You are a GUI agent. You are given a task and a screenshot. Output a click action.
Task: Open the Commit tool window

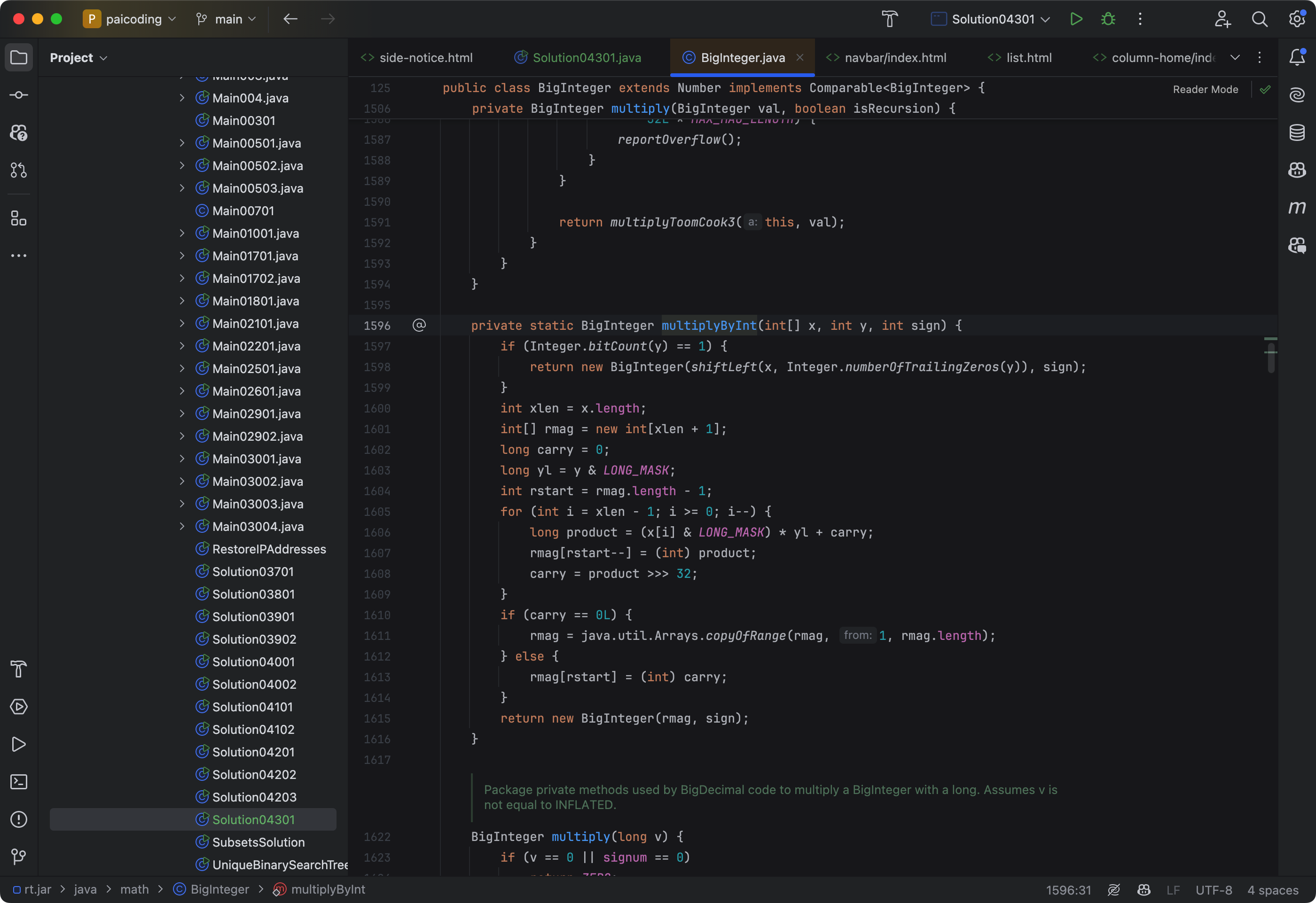tap(19, 95)
